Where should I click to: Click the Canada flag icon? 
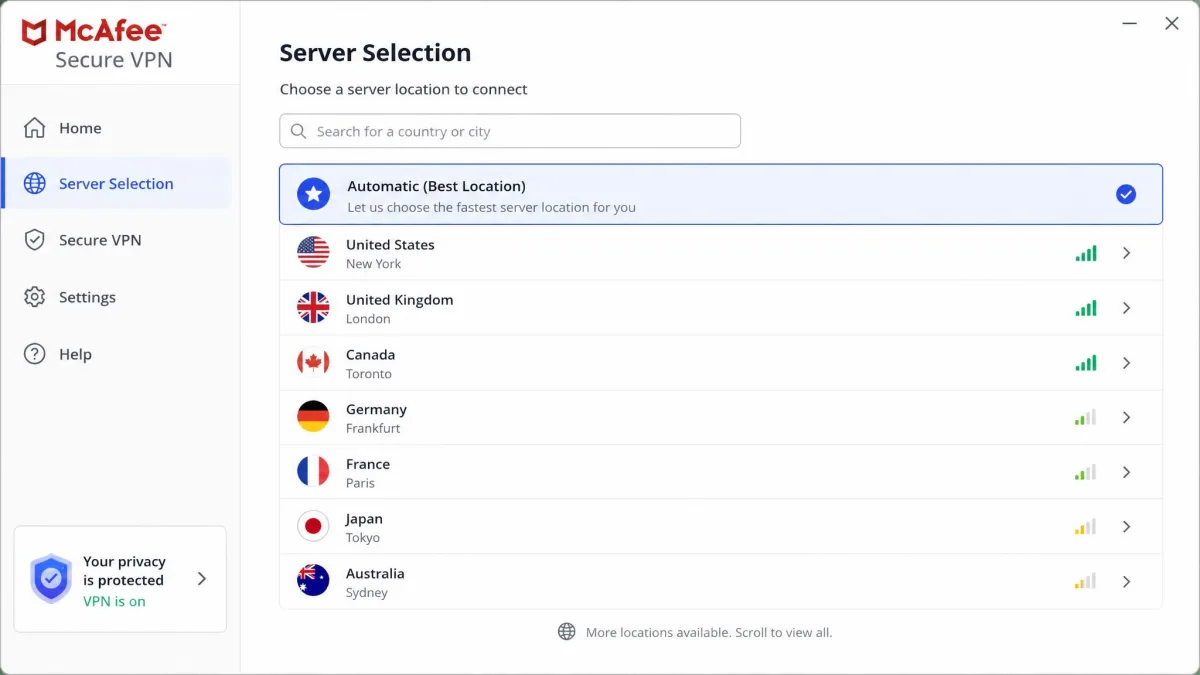coord(313,363)
